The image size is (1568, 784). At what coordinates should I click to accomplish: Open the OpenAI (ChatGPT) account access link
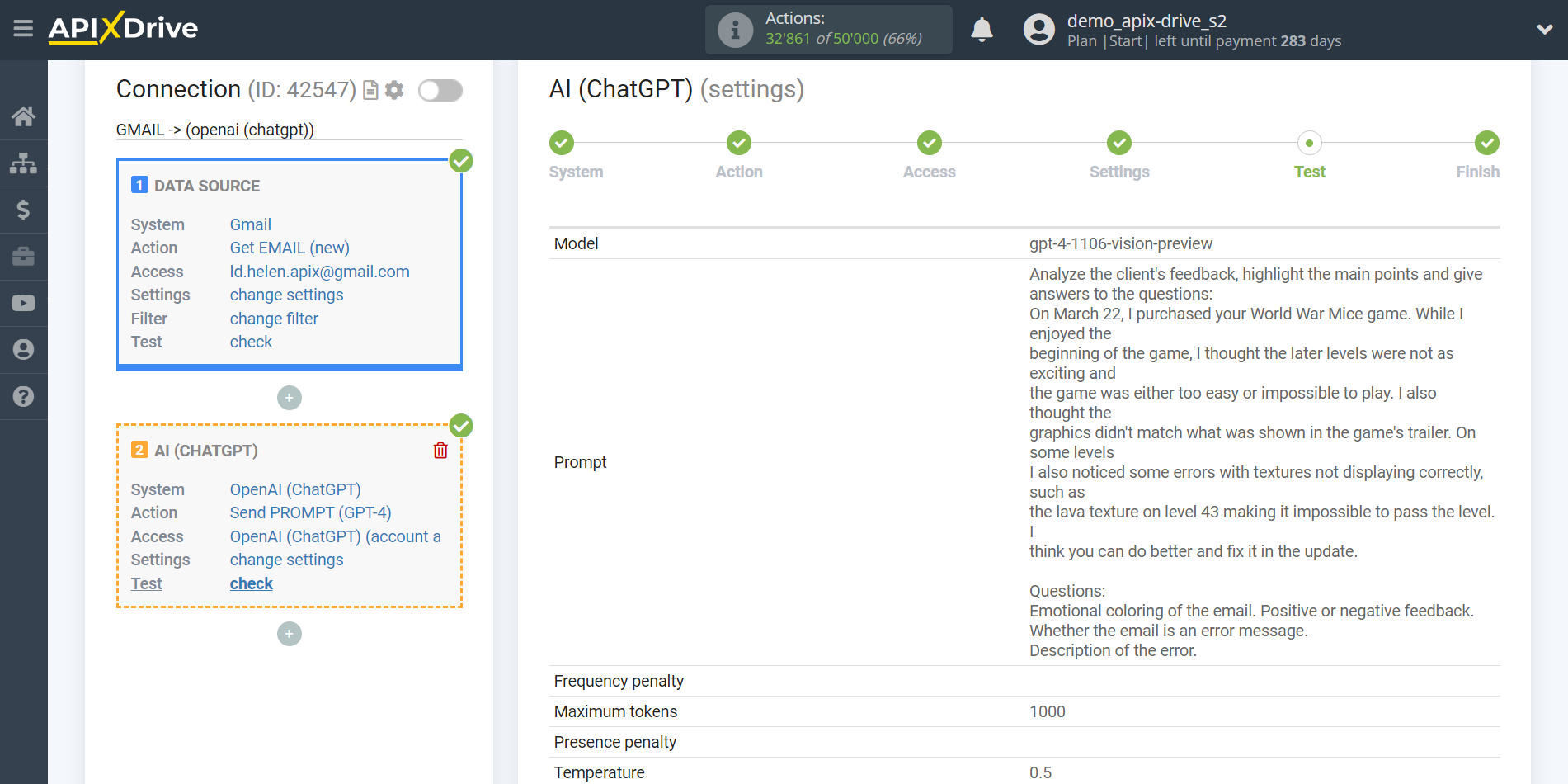(x=335, y=536)
